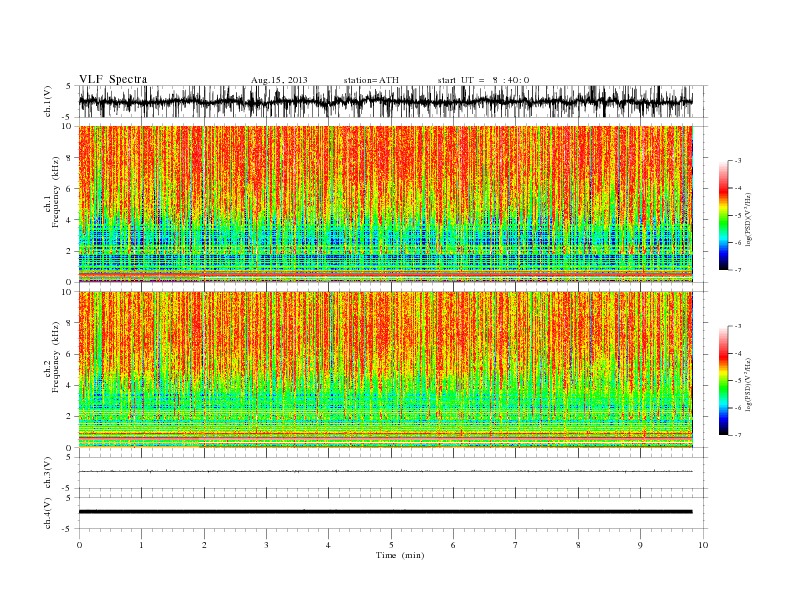Click the "-7" tick on ch.1 colorbar
This screenshot has width=792, height=612.
tap(736, 270)
